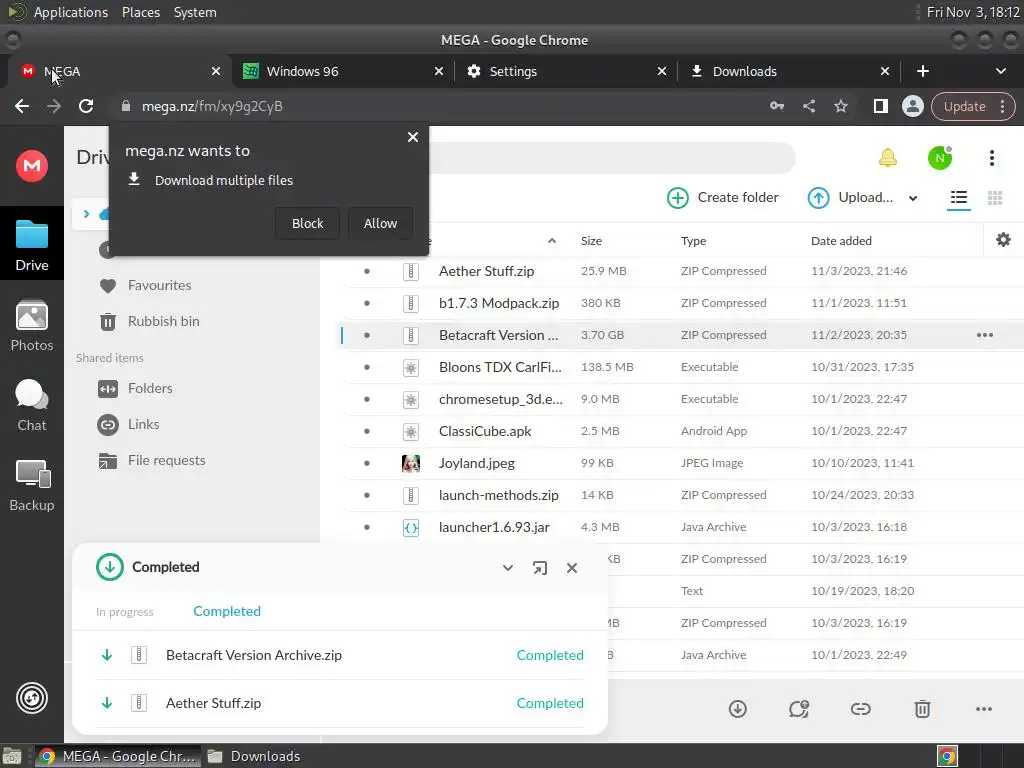The height and width of the screenshot is (768, 1024).
Task: Click the MEGA logo in the sidebar
Action: pos(32,166)
